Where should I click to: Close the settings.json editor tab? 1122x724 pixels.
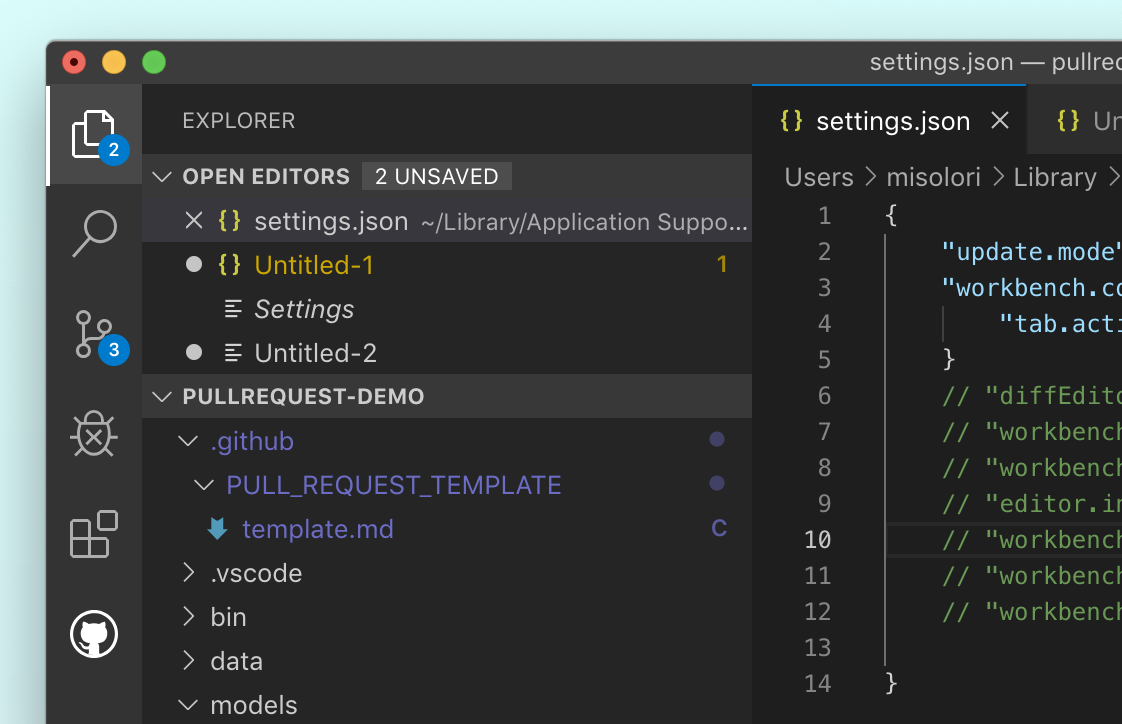(1000, 120)
